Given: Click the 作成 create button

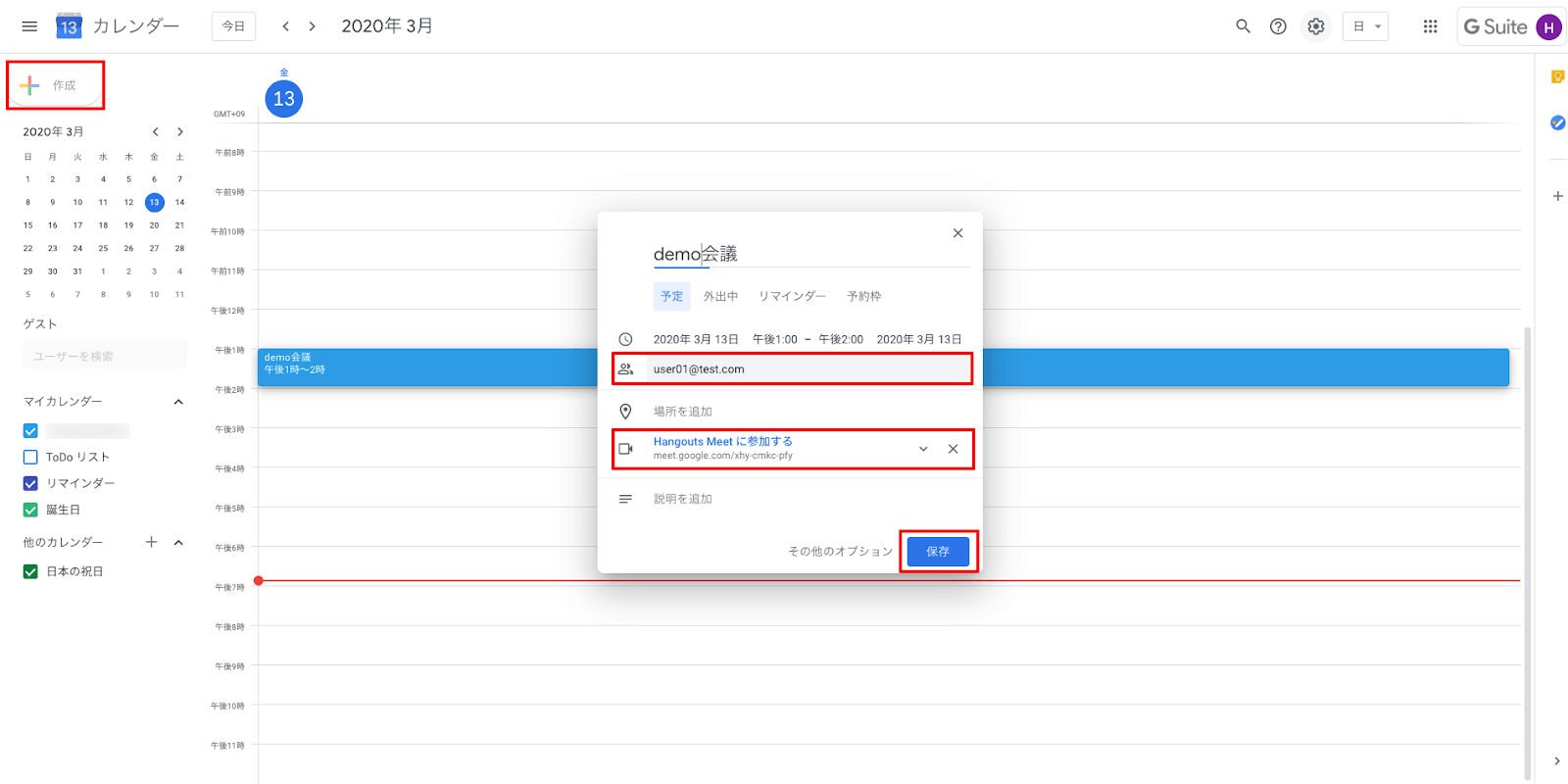Looking at the screenshot, I should pyautogui.click(x=56, y=85).
